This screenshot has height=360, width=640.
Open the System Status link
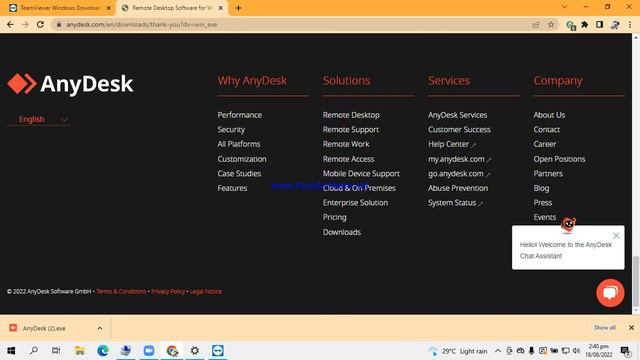pyautogui.click(x=456, y=202)
